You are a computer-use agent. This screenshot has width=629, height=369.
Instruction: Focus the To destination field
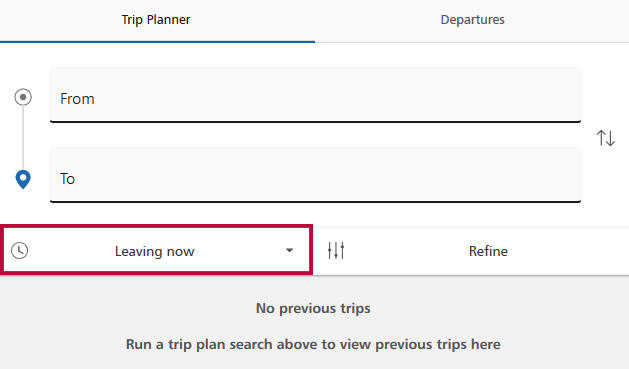315,175
